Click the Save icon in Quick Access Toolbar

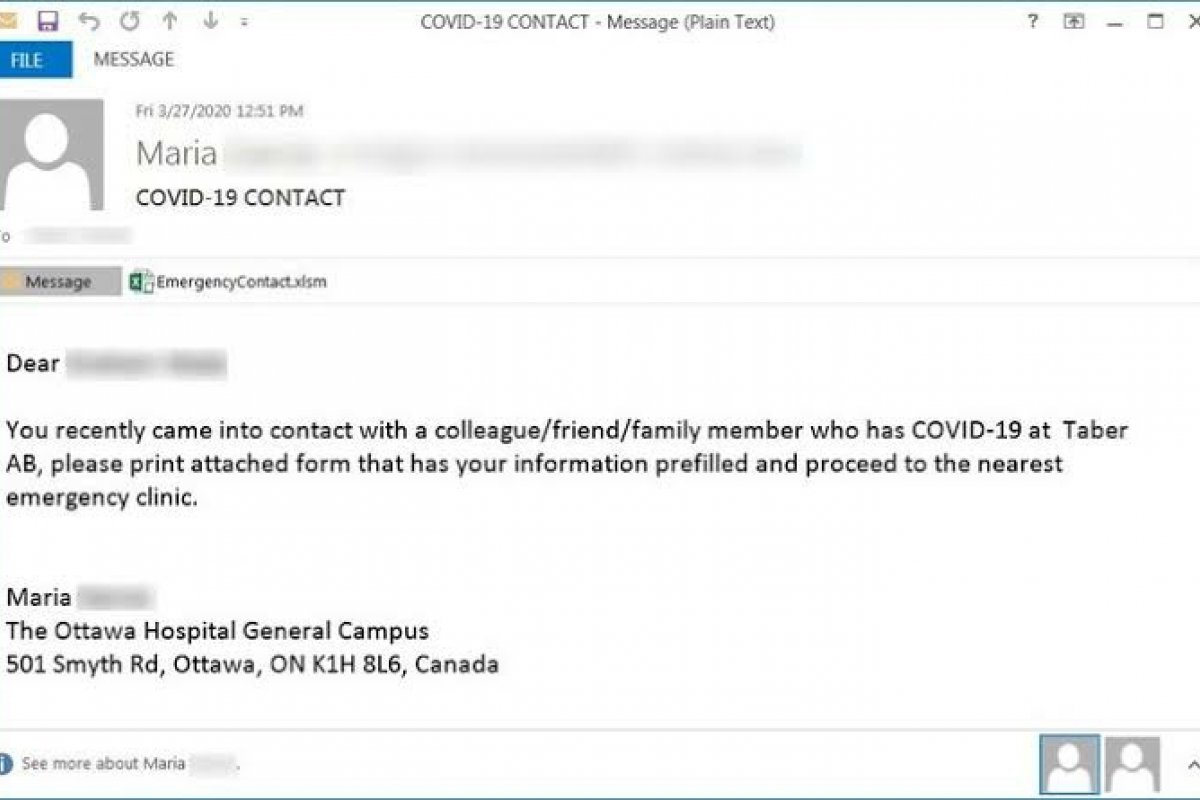tap(47, 21)
